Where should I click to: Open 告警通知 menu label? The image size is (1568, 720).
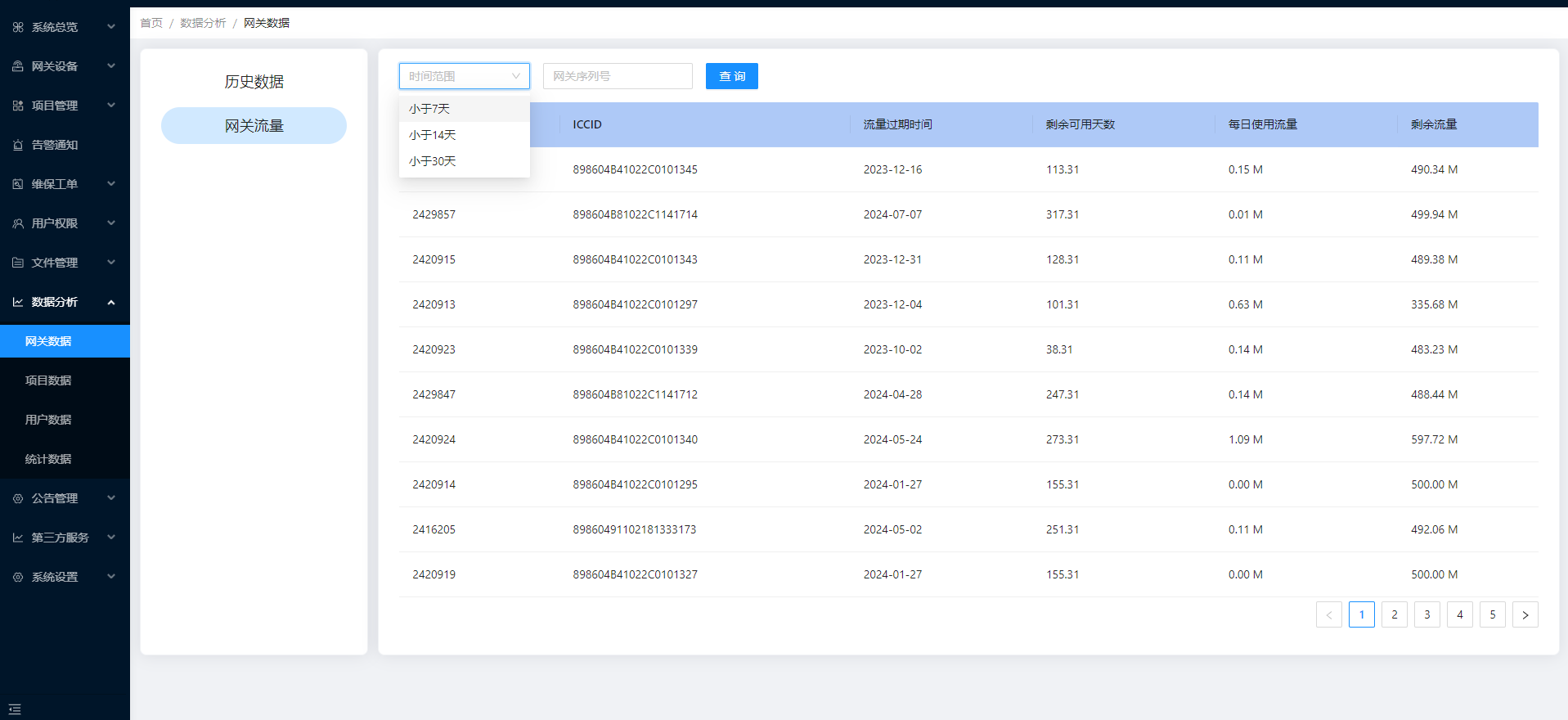click(x=55, y=145)
